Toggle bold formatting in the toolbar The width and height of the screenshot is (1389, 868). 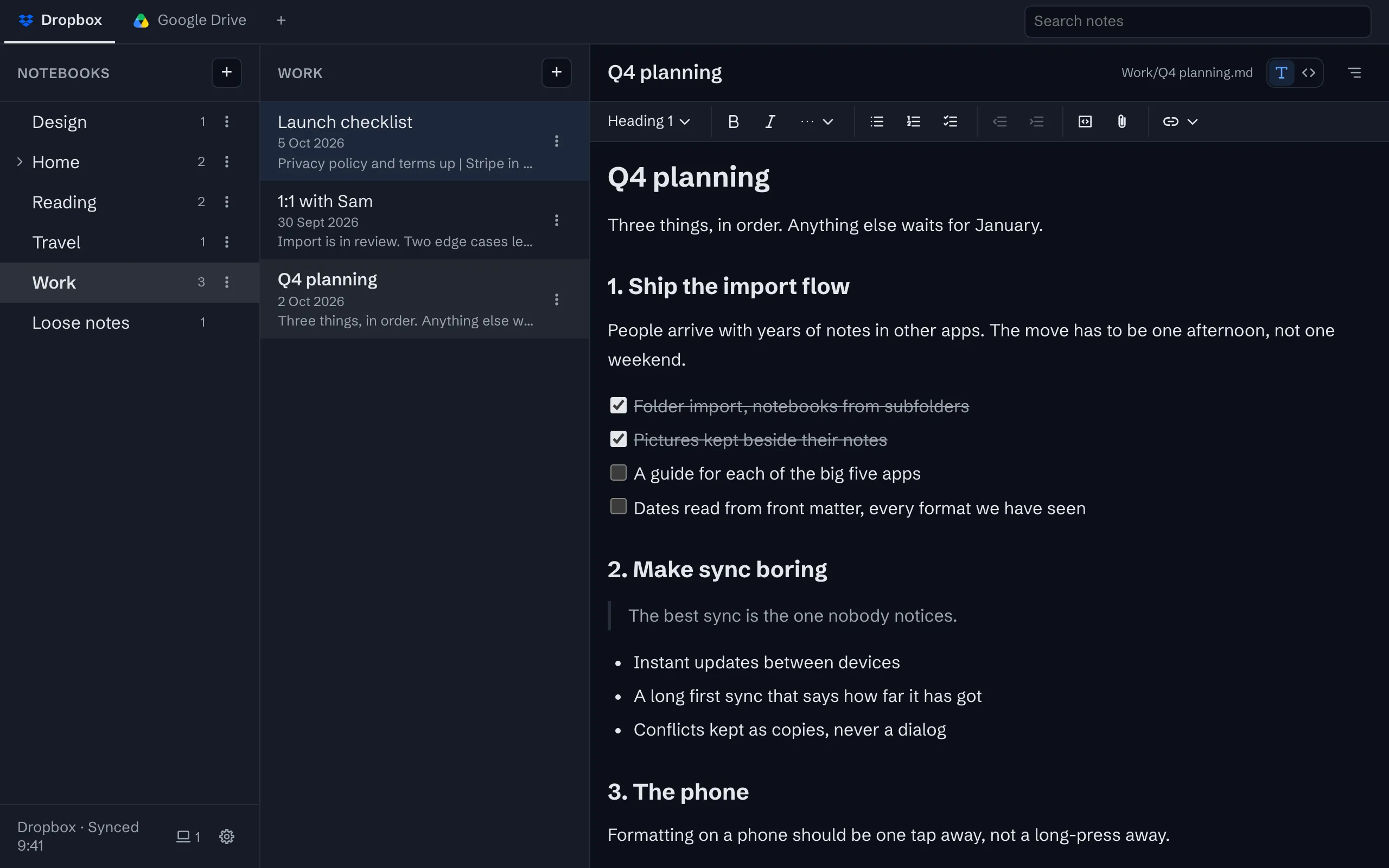(733, 122)
